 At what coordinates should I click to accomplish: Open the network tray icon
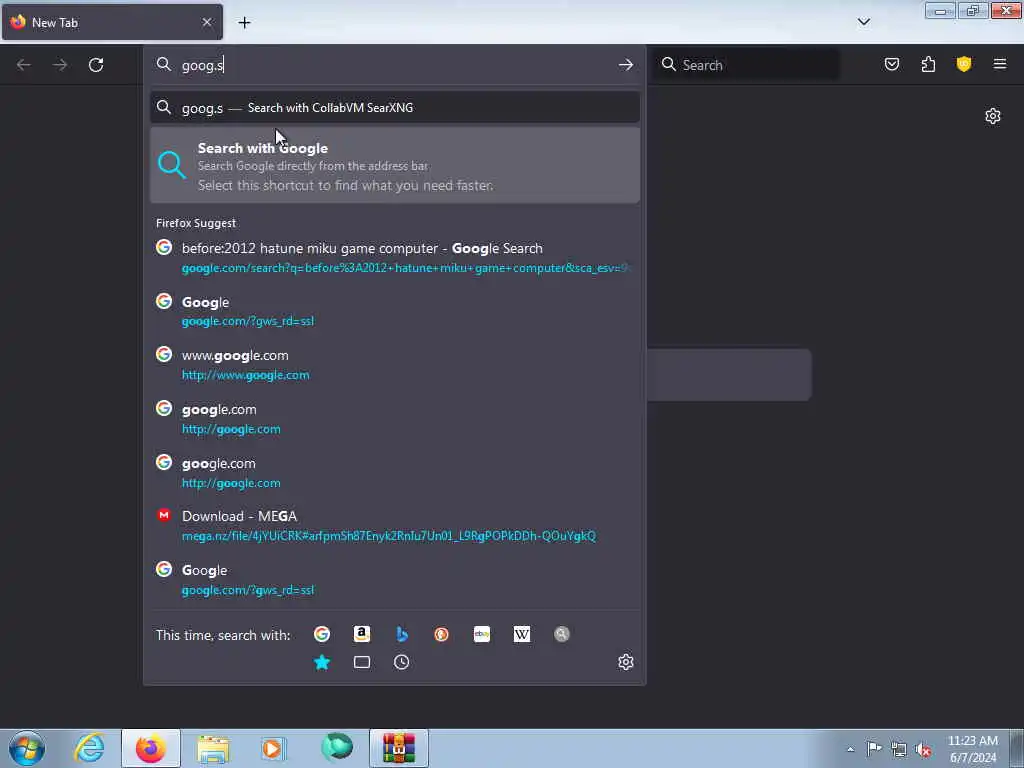[x=899, y=749]
